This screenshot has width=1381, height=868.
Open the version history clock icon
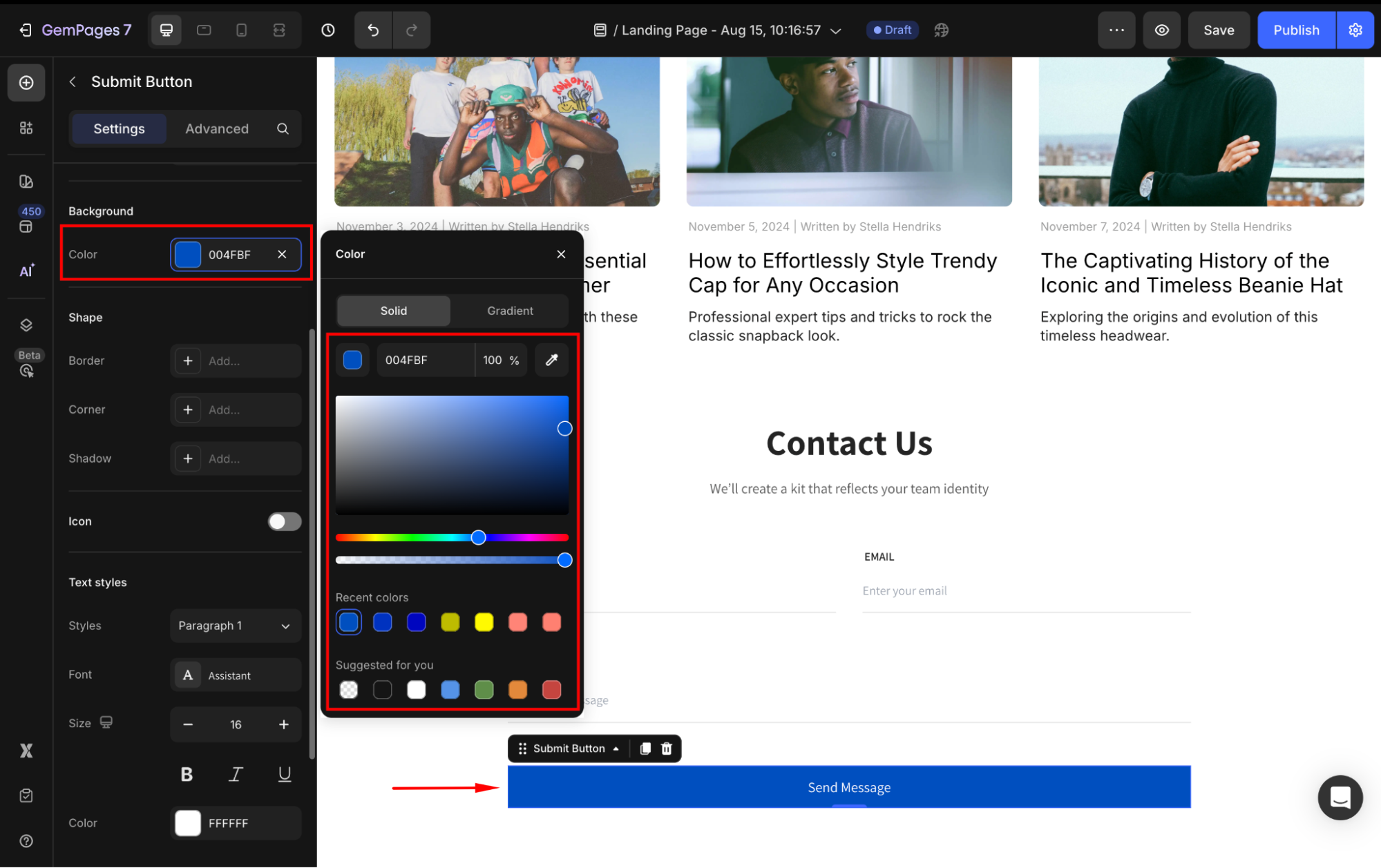tap(328, 30)
